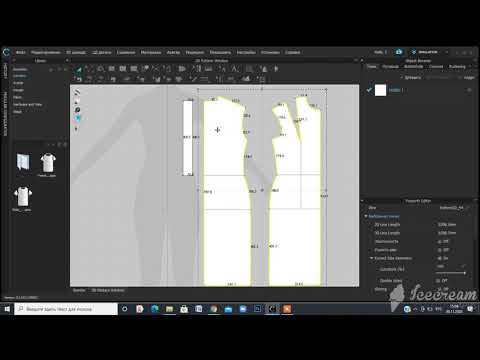Open the cloud upload icon near user name
This screenshot has height=360, width=480.
point(399,52)
